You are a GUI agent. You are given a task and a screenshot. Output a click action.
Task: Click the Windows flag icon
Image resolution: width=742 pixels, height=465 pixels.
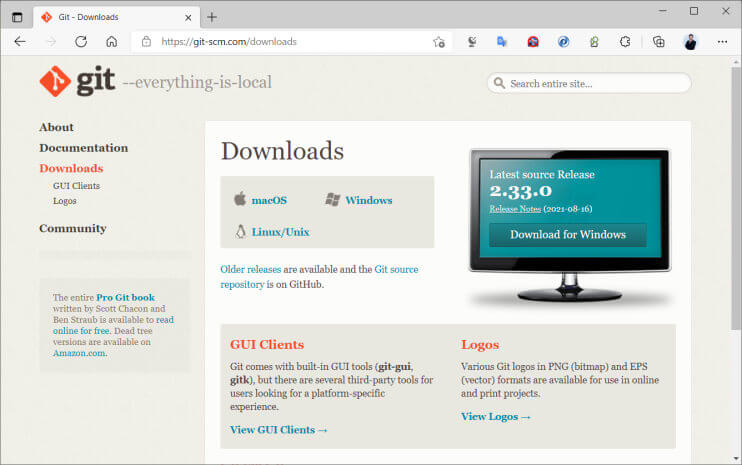[333, 200]
